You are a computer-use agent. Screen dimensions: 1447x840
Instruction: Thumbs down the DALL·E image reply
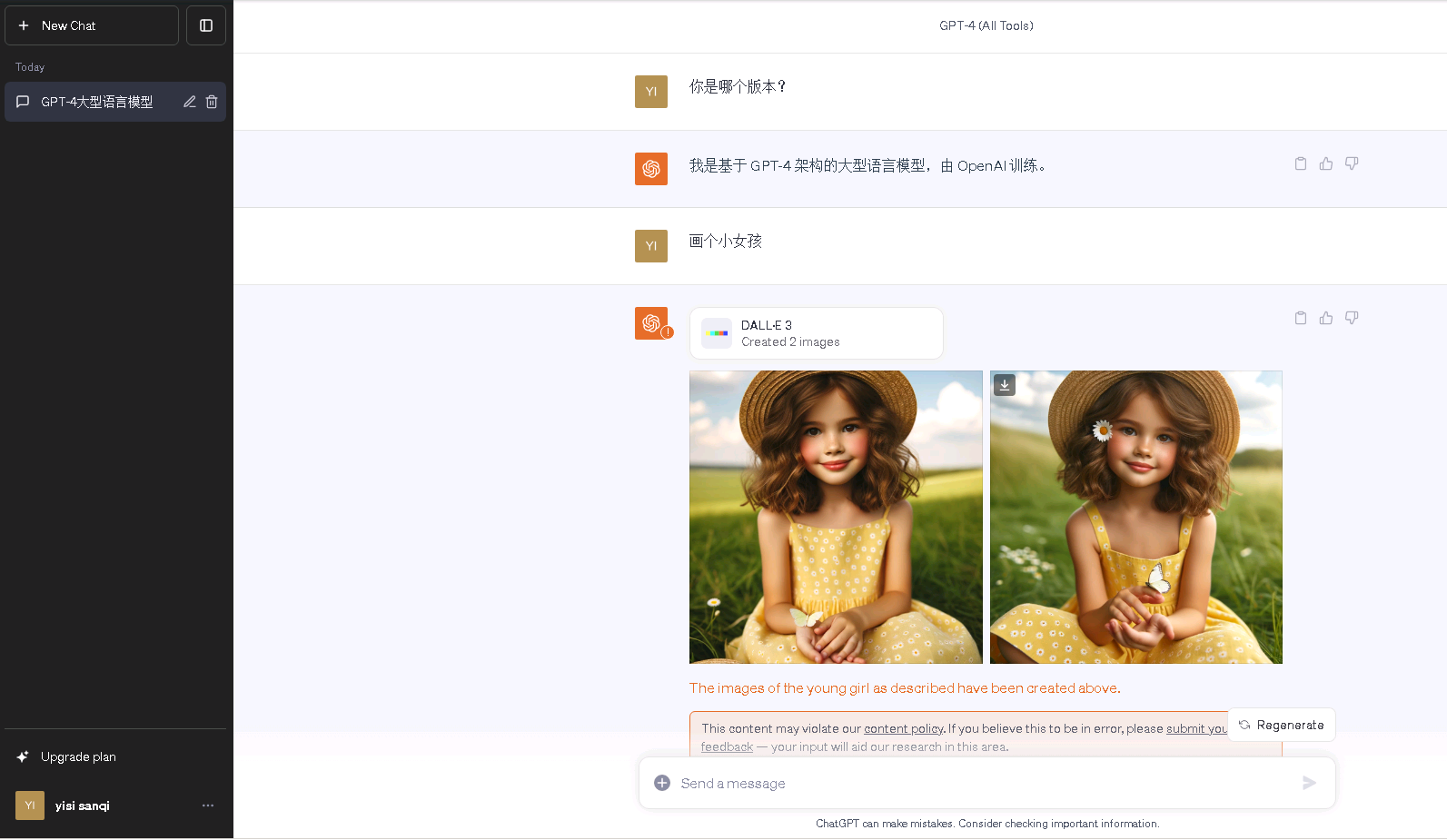(x=1352, y=318)
